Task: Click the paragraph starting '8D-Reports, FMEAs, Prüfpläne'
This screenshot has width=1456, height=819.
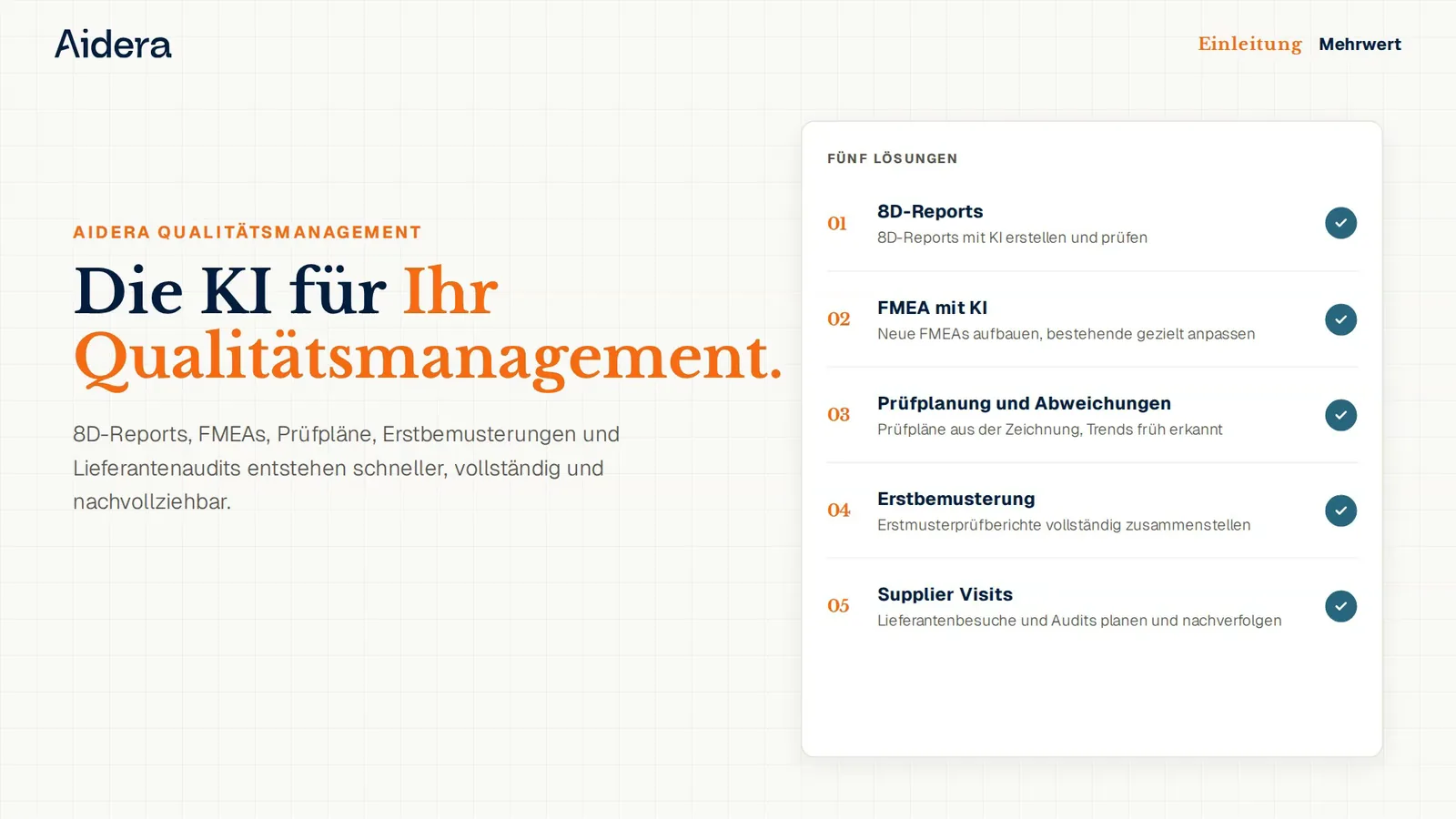Action: coord(346,468)
